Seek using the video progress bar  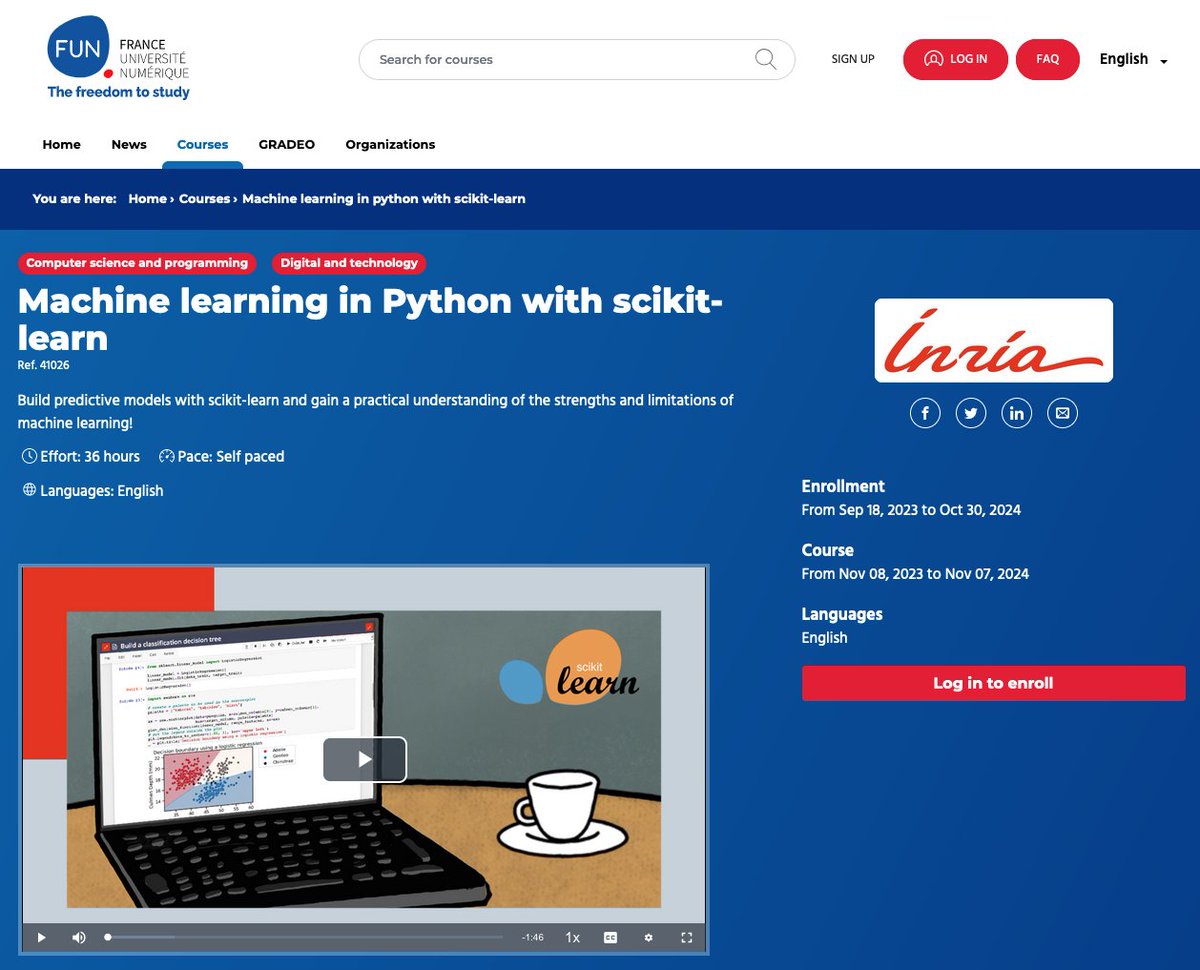point(300,937)
